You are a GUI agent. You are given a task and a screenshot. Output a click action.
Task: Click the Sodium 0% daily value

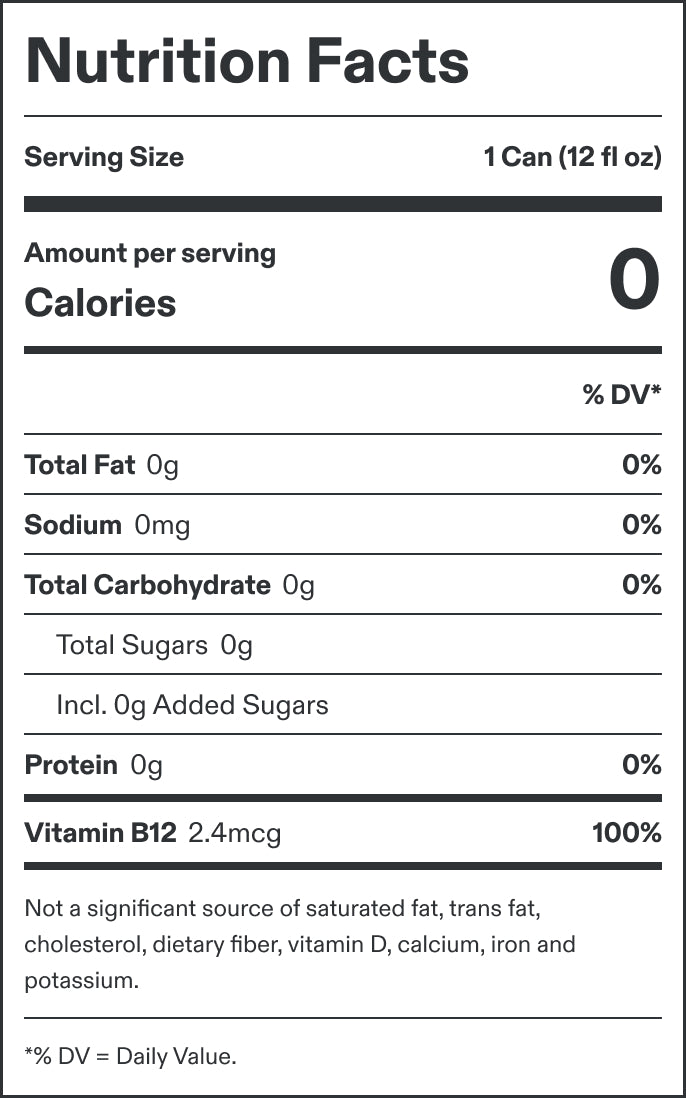[641, 525]
